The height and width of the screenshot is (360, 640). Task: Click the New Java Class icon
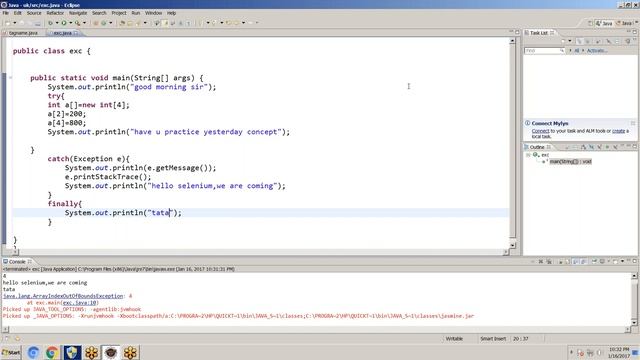pyautogui.click(x=104, y=23)
